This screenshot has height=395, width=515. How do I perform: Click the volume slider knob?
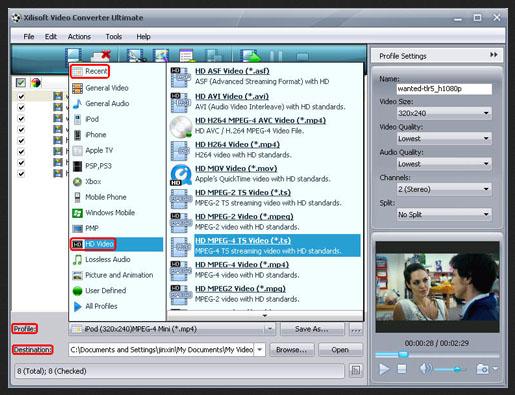point(457,369)
